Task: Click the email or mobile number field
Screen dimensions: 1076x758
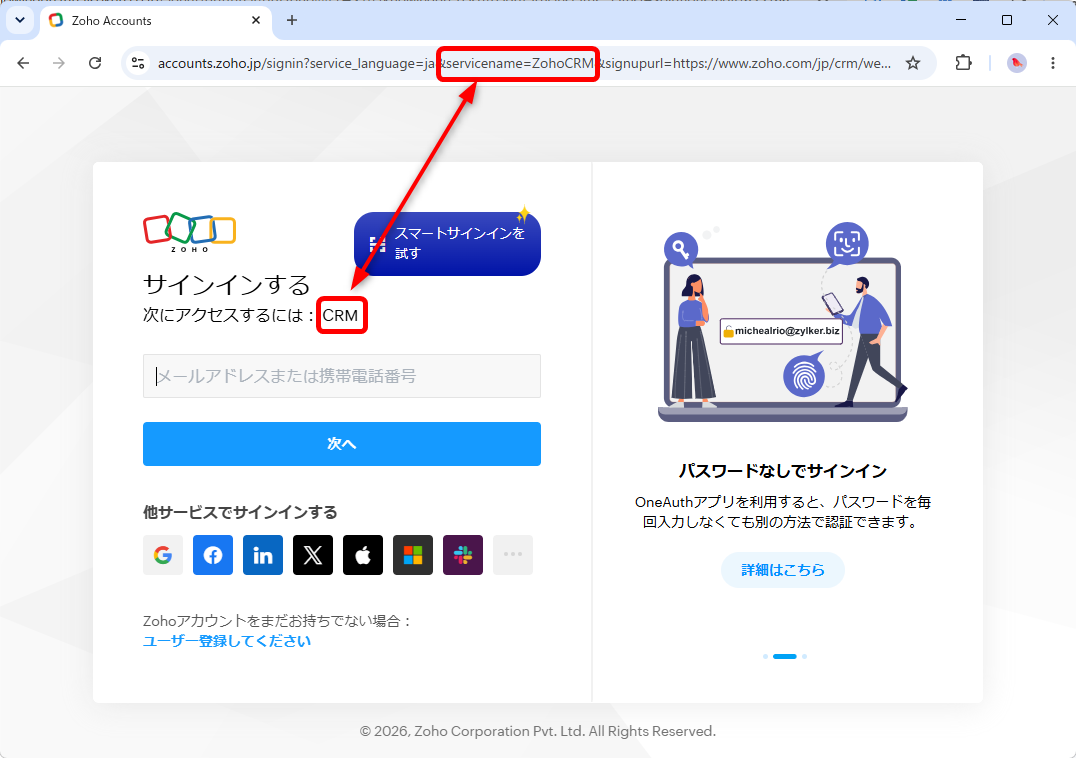Action: [342, 376]
